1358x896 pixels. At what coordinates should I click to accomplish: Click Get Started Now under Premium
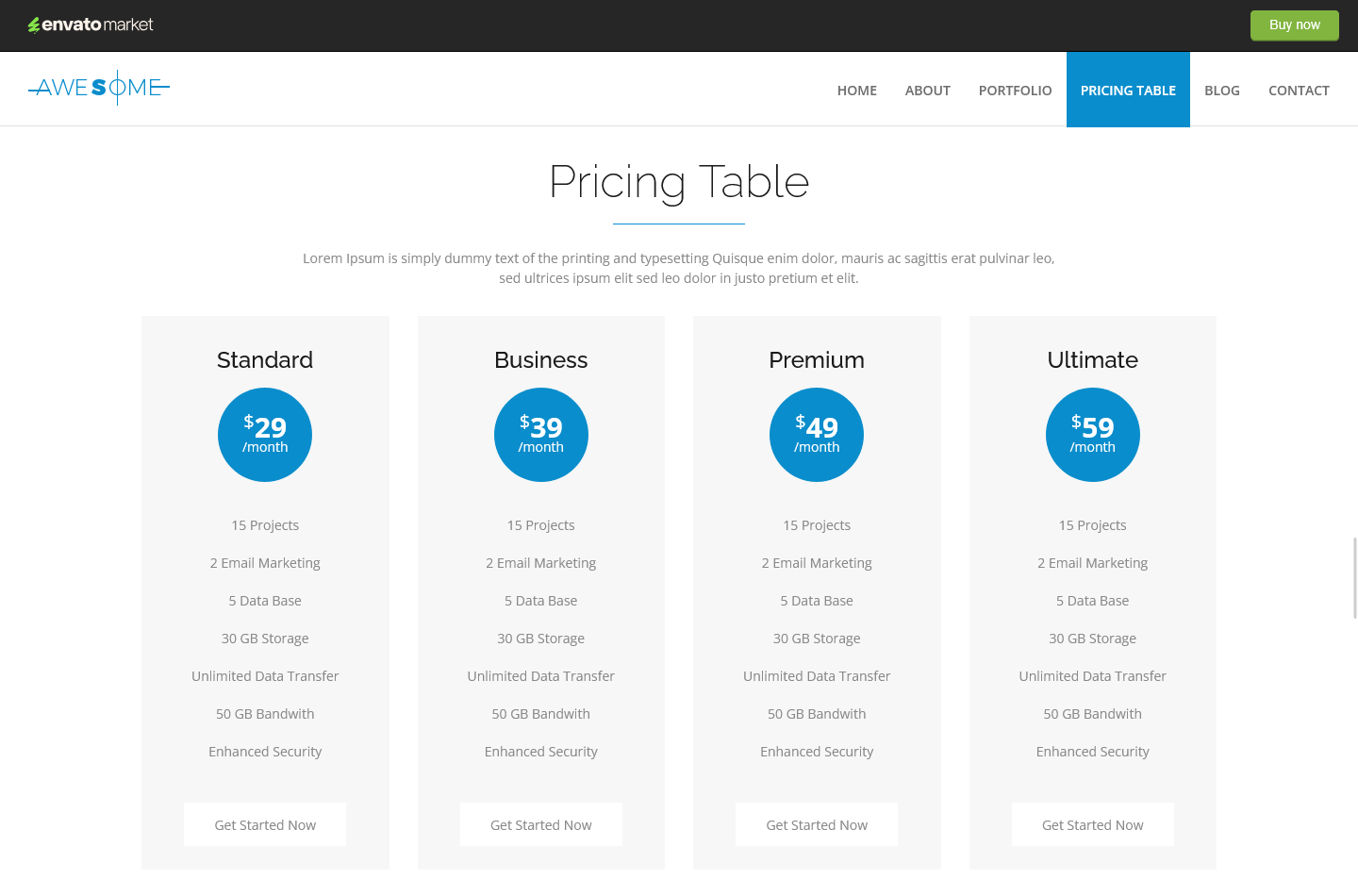(817, 824)
